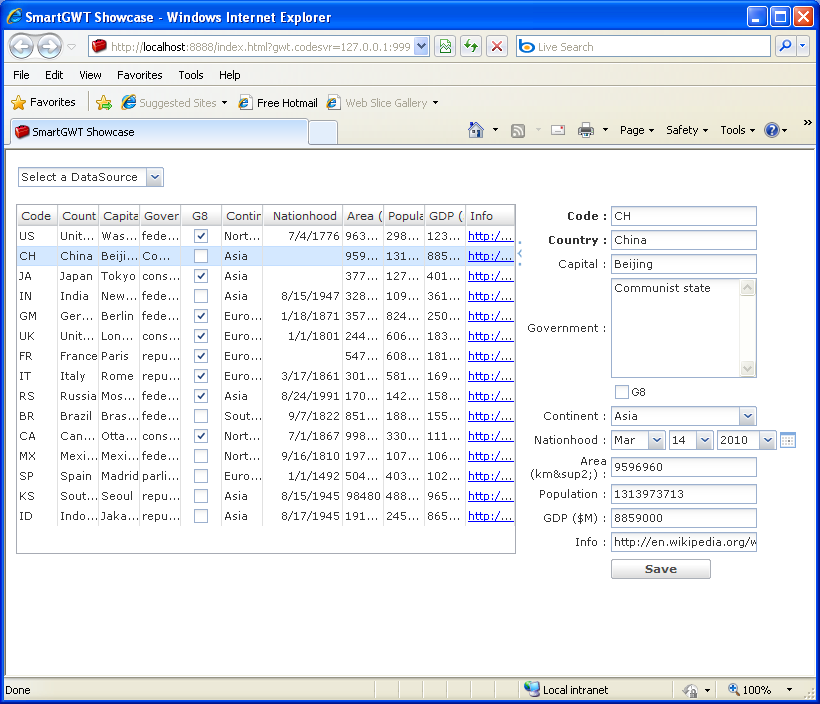The image size is (820, 704).
Task: Click the Home page icon
Action: [475, 130]
